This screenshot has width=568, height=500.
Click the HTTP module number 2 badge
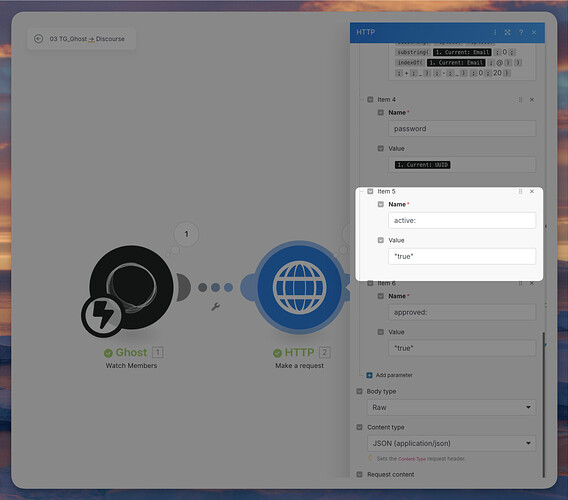[x=325, y=352]
